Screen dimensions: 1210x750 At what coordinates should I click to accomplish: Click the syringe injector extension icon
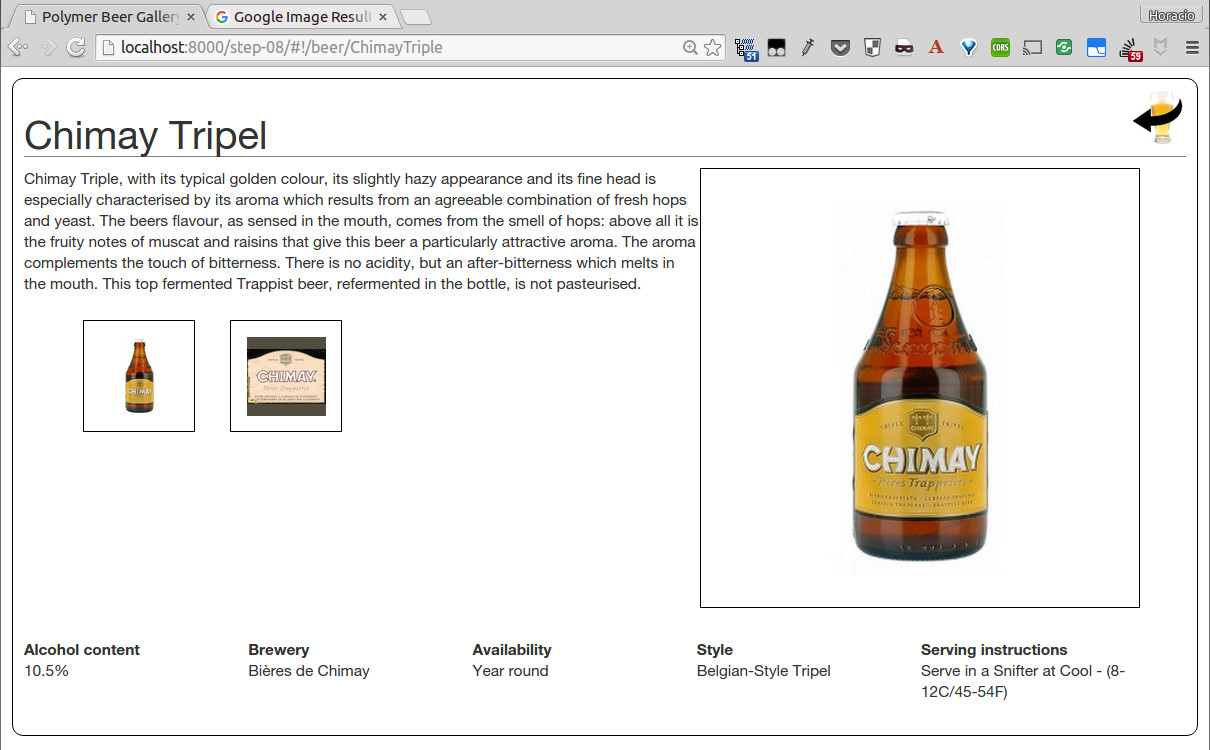tap(808, 47)
